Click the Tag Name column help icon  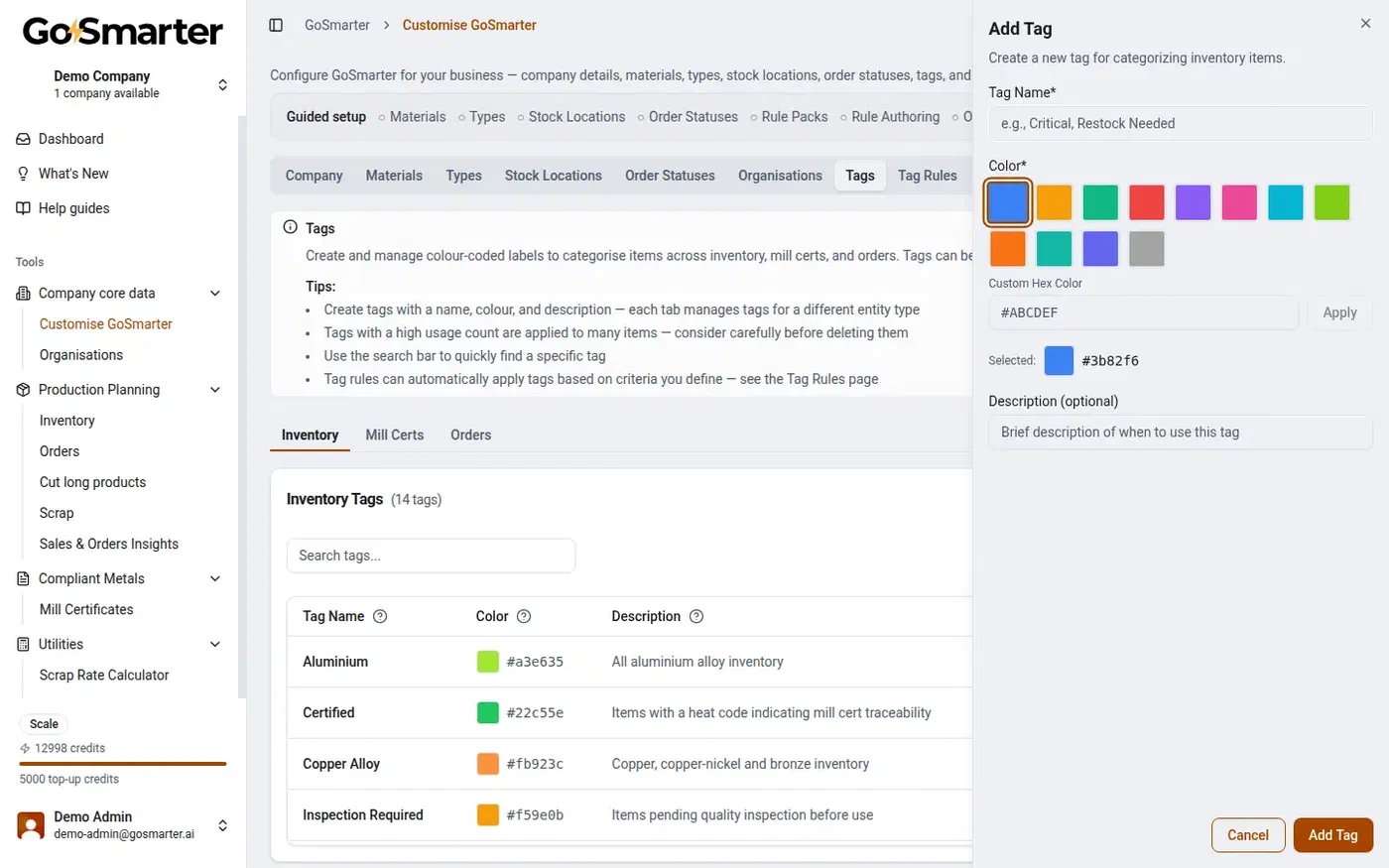click(x=380, y=616)
